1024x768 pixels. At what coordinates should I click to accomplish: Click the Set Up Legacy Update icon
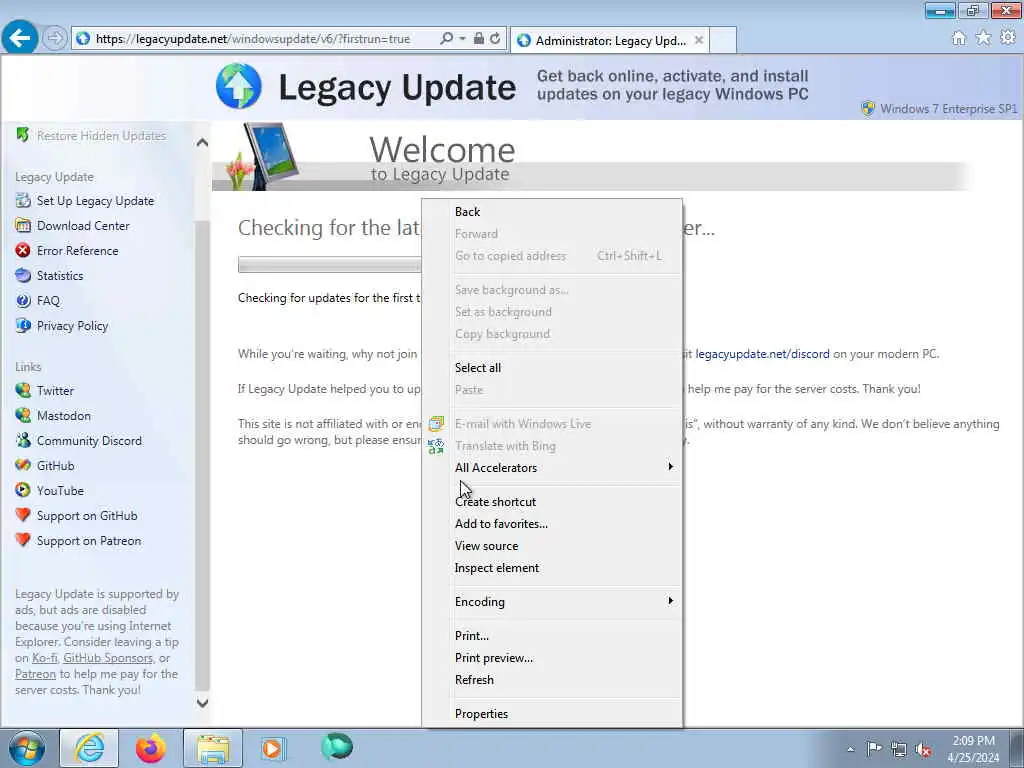pos(23,200)
